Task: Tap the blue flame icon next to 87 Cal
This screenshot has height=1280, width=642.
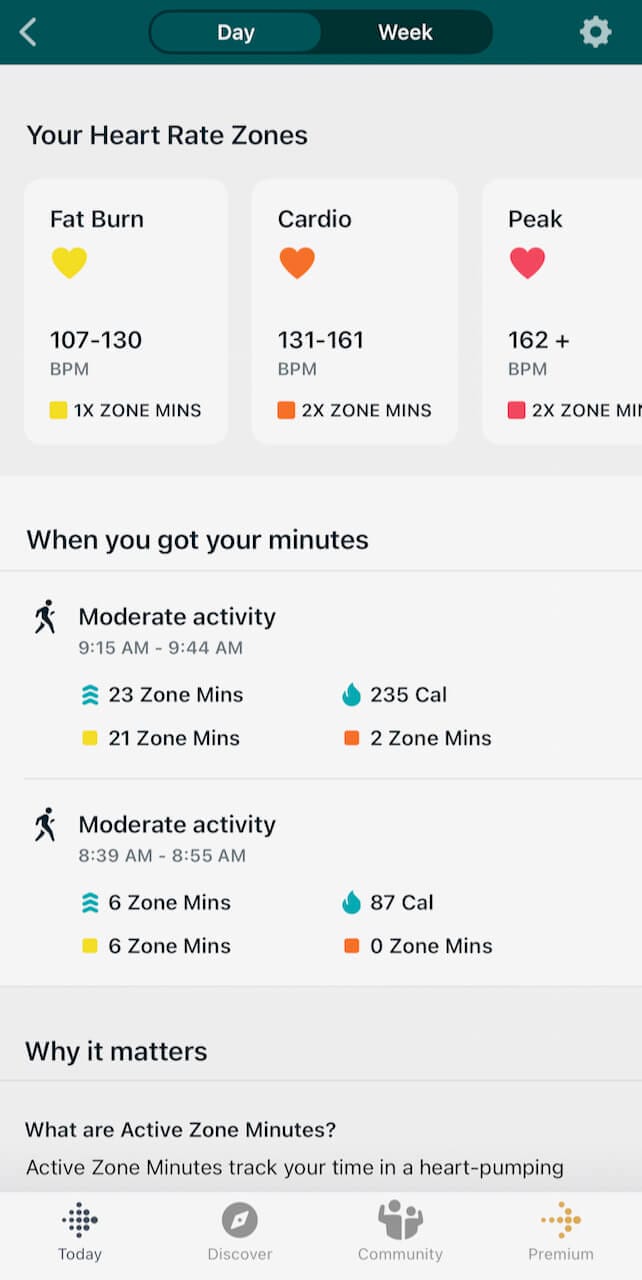Action: click(x=351, y=902)
